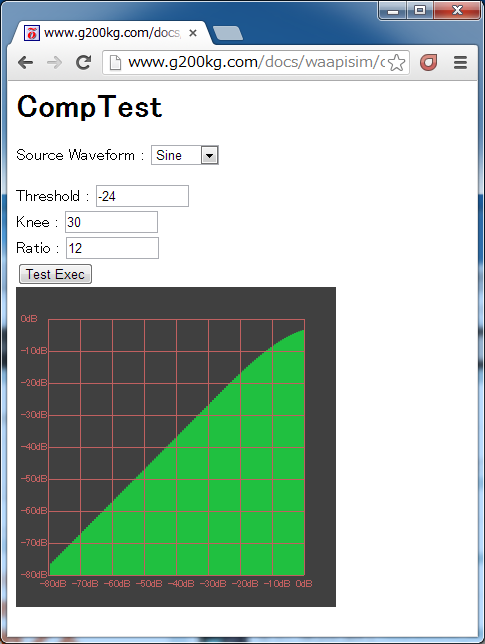Bookmark page with the star icon
The image size is (485, 644).
pyautogui.click(x=396, y=63)
